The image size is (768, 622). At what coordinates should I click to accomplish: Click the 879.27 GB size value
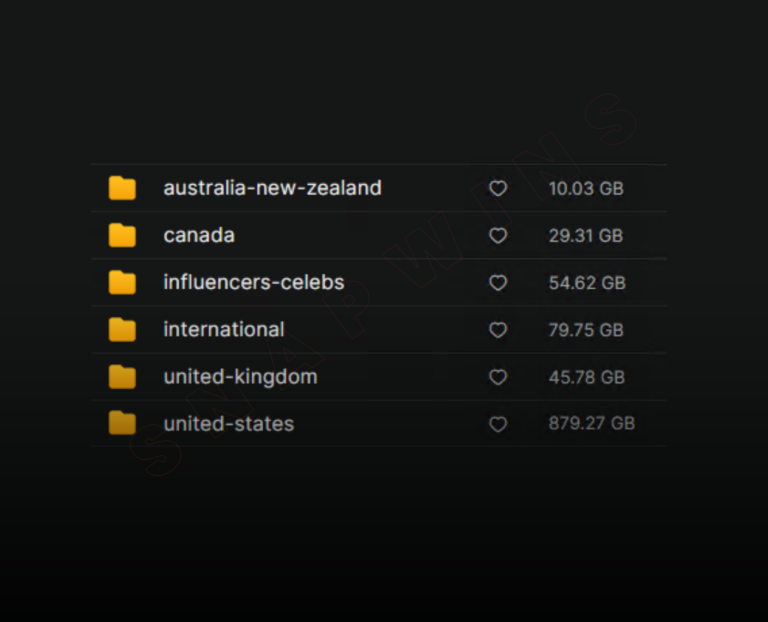point(591,424)
